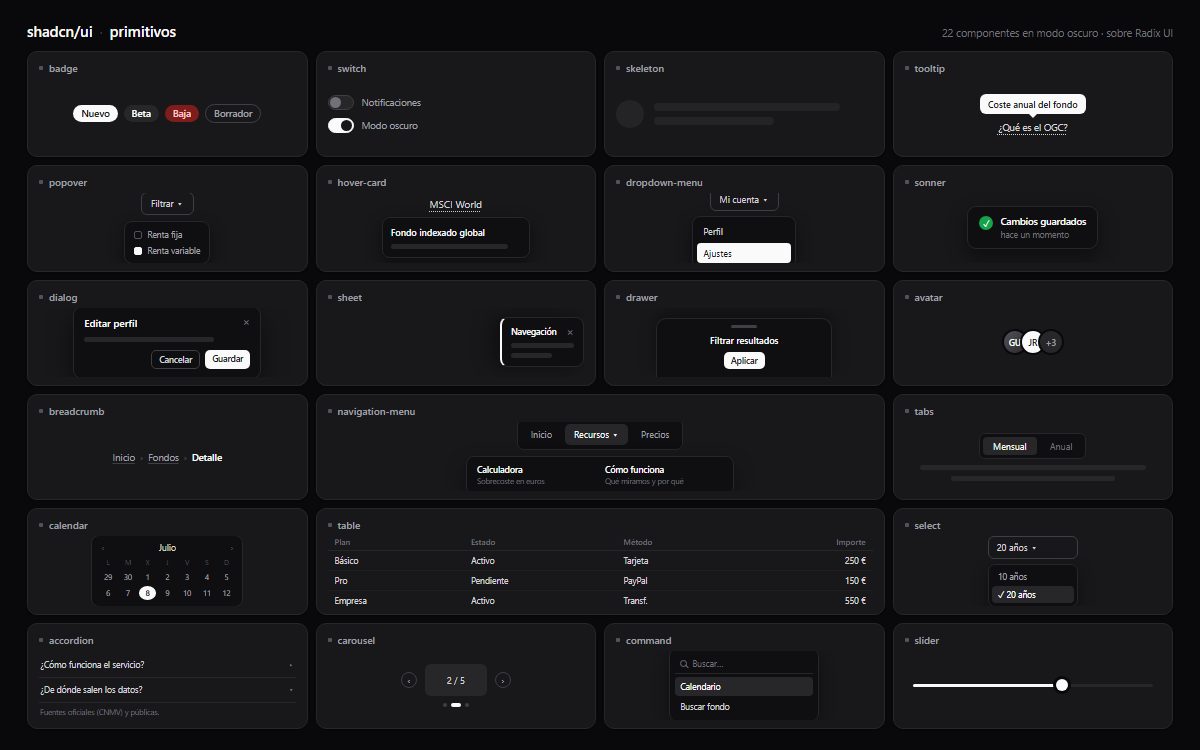This screenshot has width=1200, height=750.
Task: Click the red Baja badge
Action: 182,114
